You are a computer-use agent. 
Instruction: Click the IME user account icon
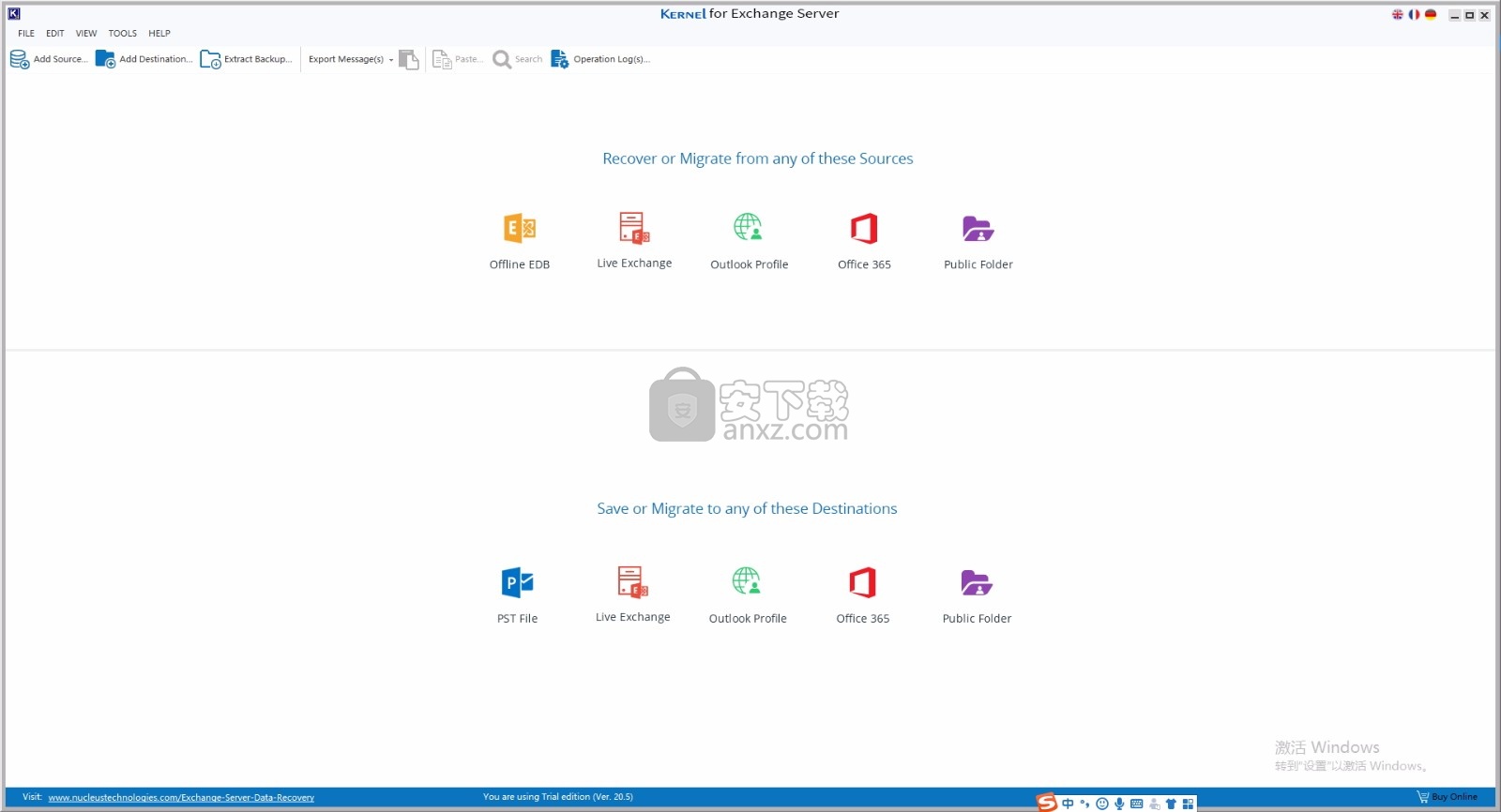(1154, 804)
